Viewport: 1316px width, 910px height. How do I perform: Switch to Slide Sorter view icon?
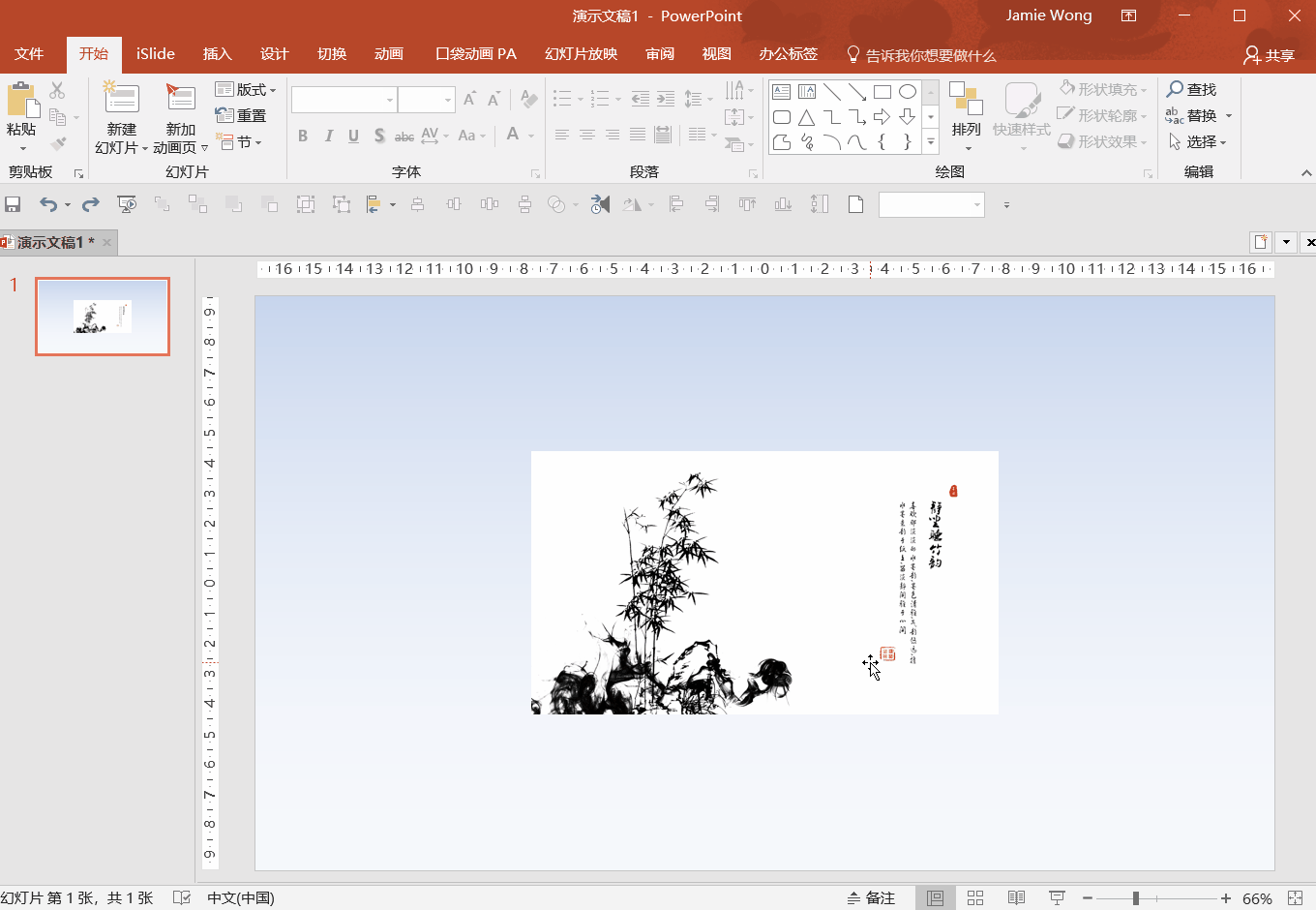coord(975,897)
